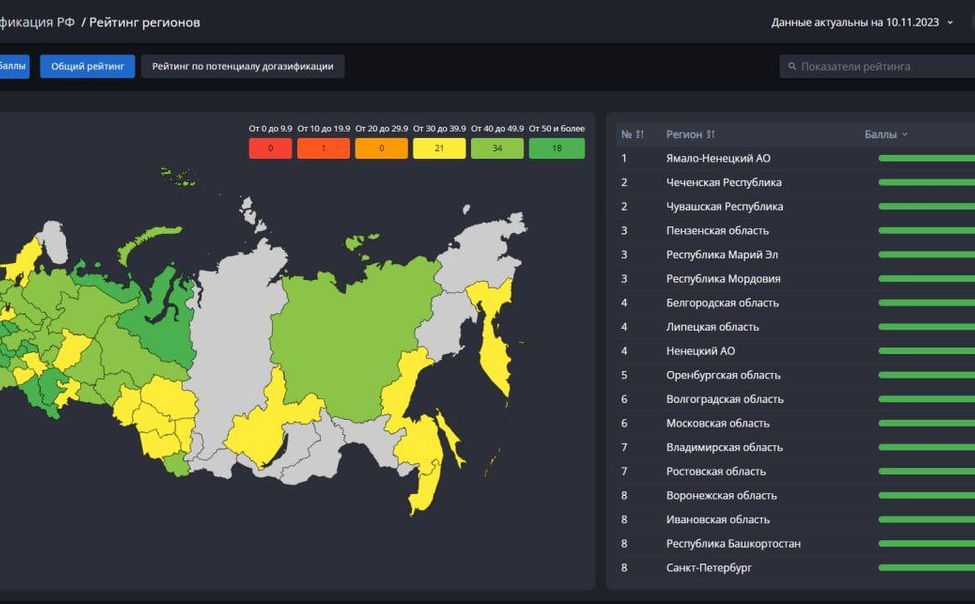Focus the Показатели рейтинга search field
Viewport: 975px width, 604px height.
(x=880, y=67)
